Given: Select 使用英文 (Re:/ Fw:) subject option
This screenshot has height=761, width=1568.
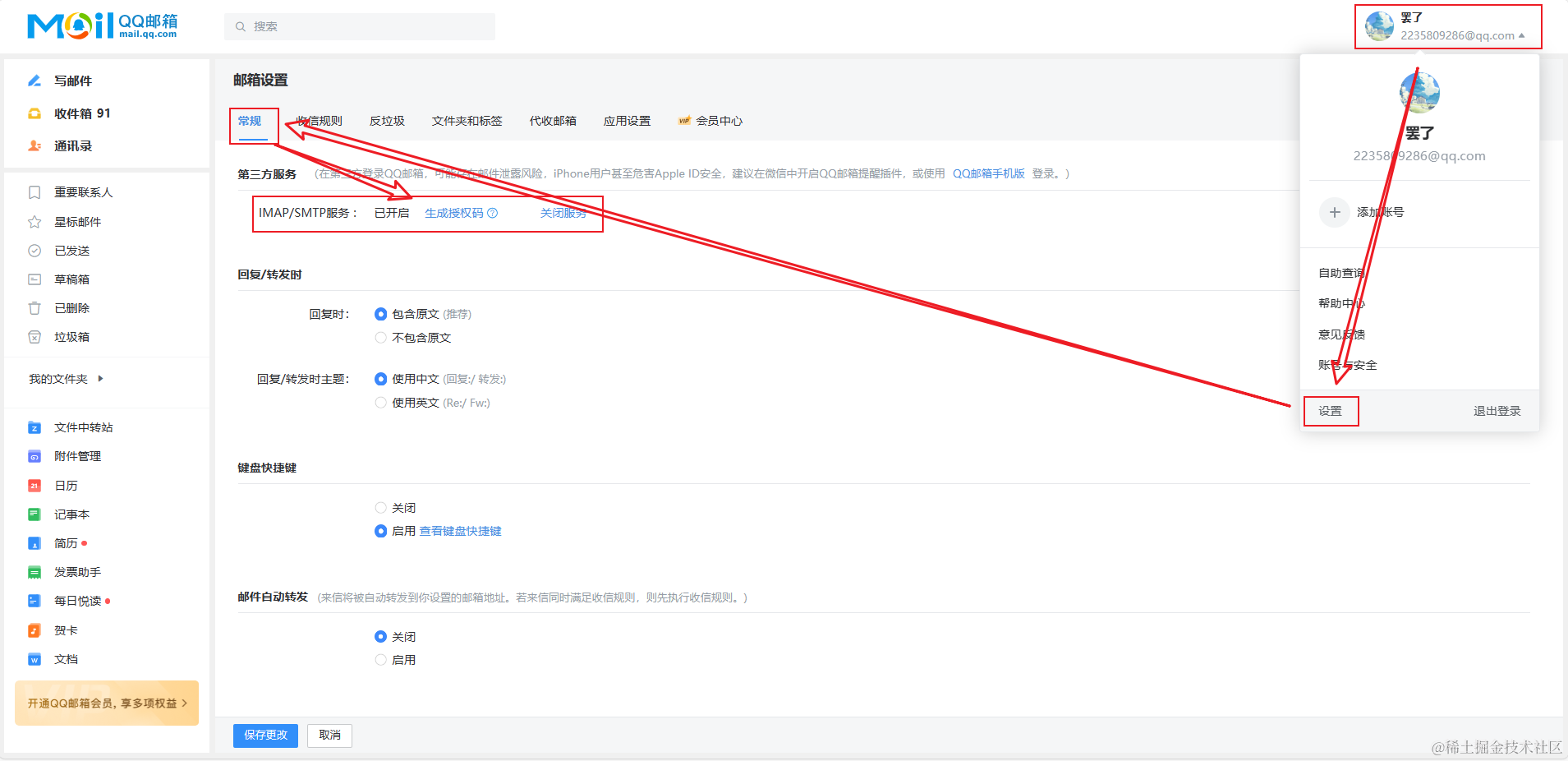Looking at the screenshot, I should tap(380, 402).
